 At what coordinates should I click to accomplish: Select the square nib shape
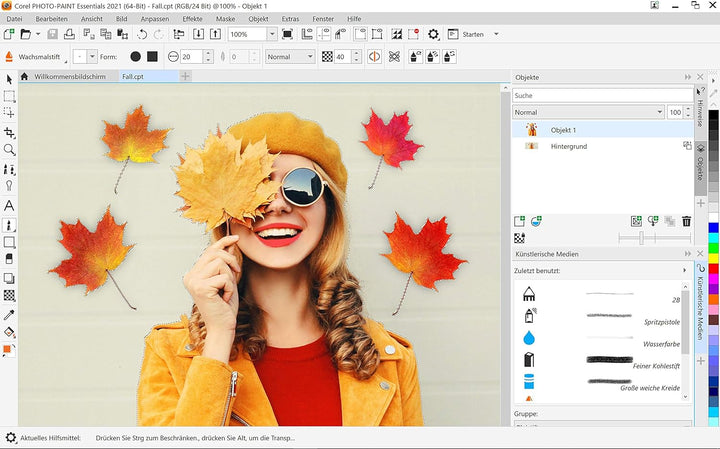coord(152,56)
